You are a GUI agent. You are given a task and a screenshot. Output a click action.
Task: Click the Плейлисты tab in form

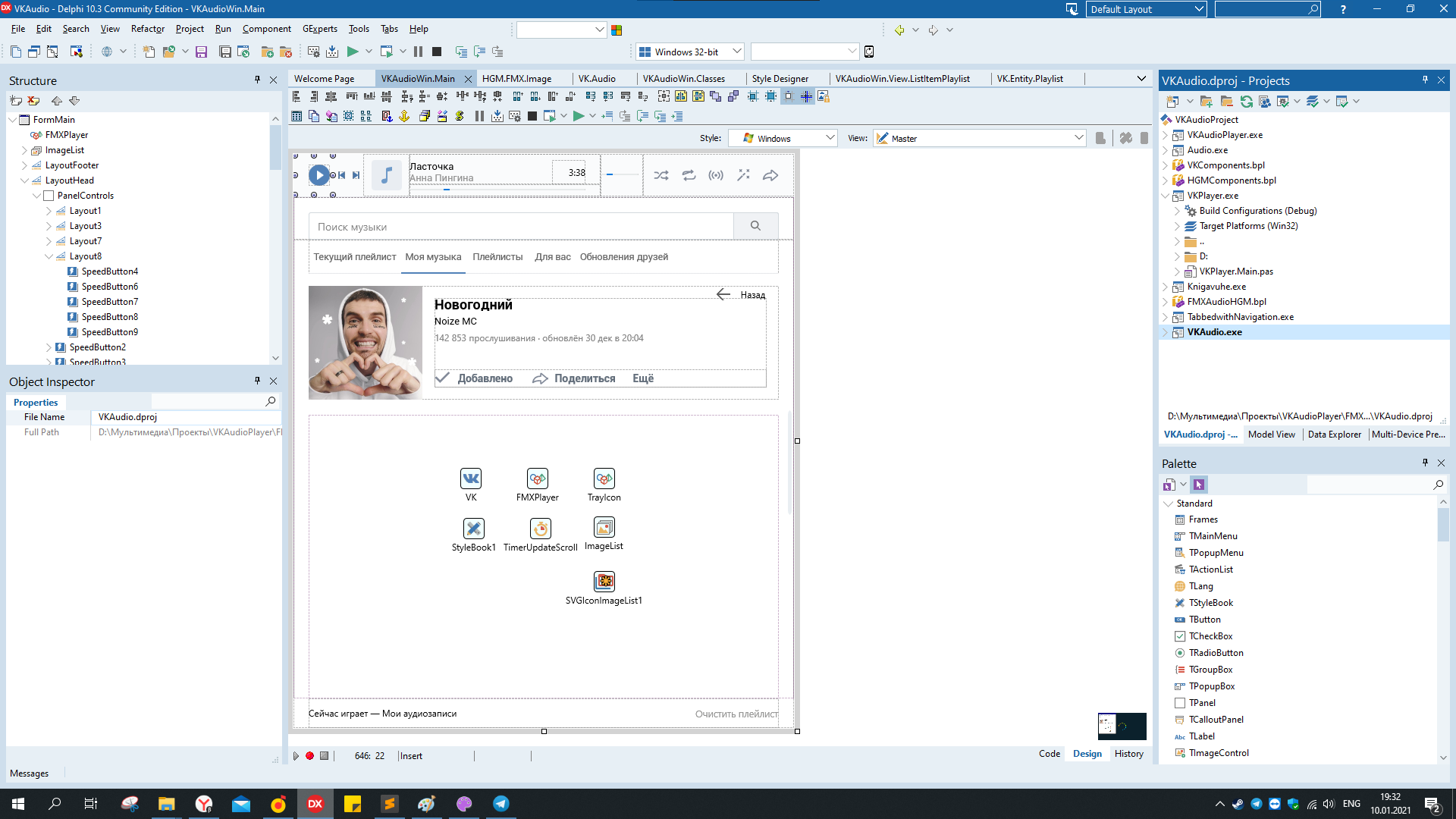pyautogui.click(x=497, y=257)
